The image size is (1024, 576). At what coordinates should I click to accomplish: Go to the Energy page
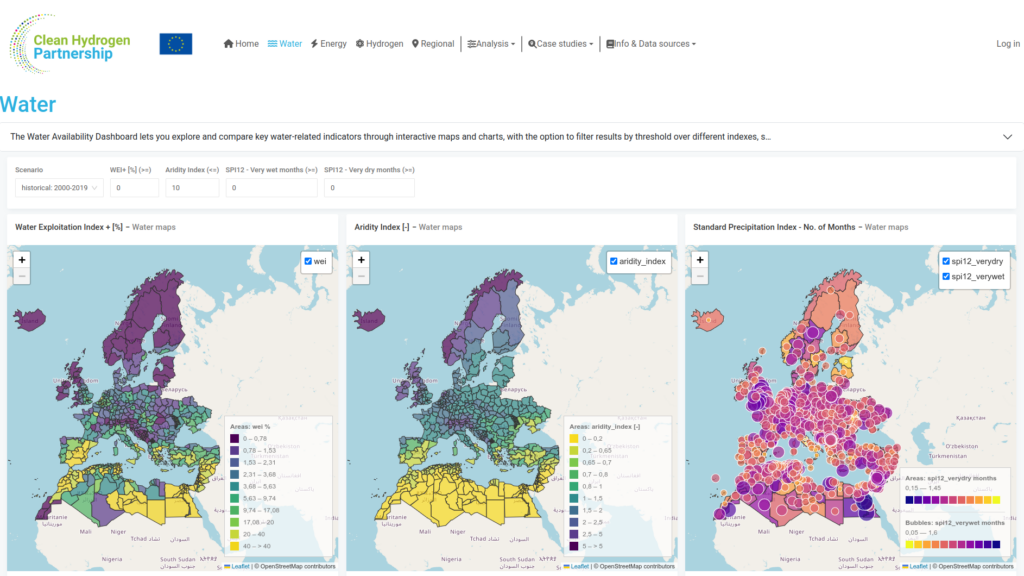pos(328,44)
